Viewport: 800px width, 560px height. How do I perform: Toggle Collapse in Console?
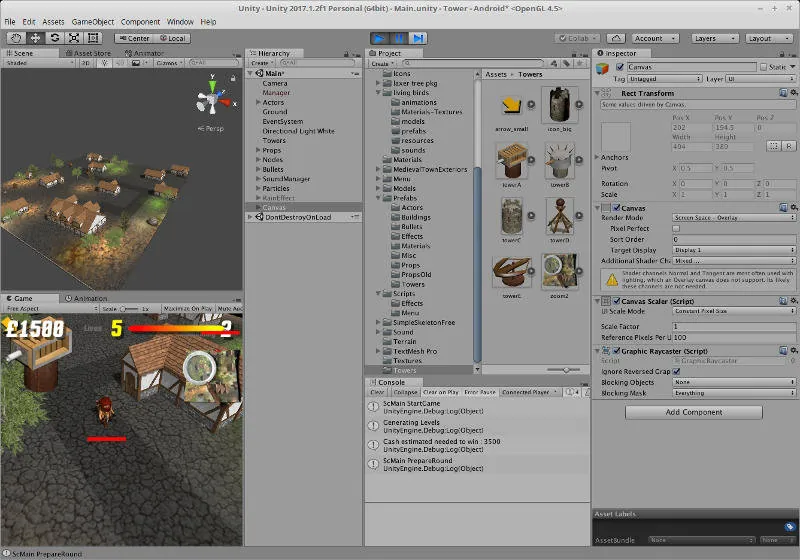[x=405, y=392]
